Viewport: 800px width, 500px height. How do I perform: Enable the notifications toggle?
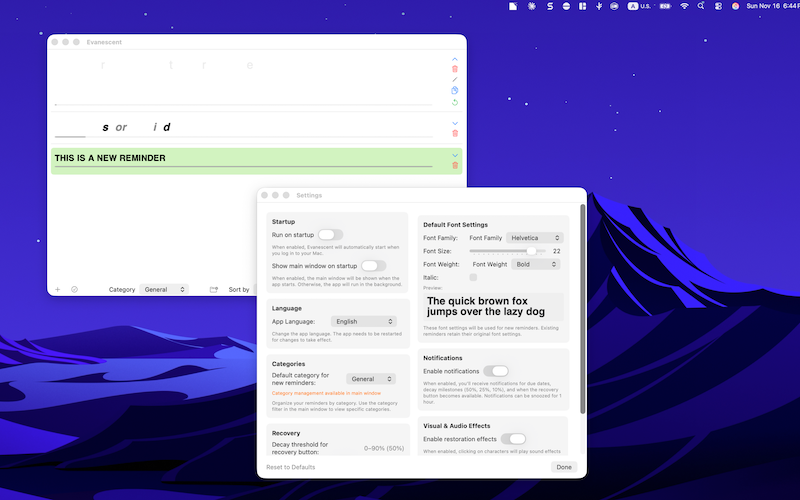(495, 371)
